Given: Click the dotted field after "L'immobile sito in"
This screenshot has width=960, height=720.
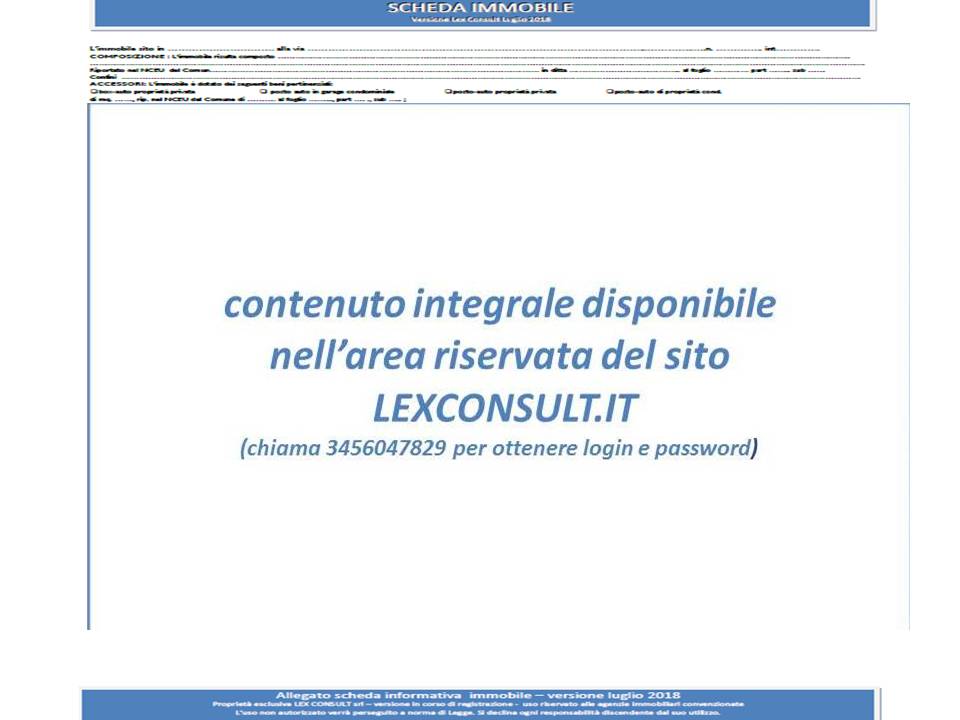Looking at the screenshot, I should (220, 49).
